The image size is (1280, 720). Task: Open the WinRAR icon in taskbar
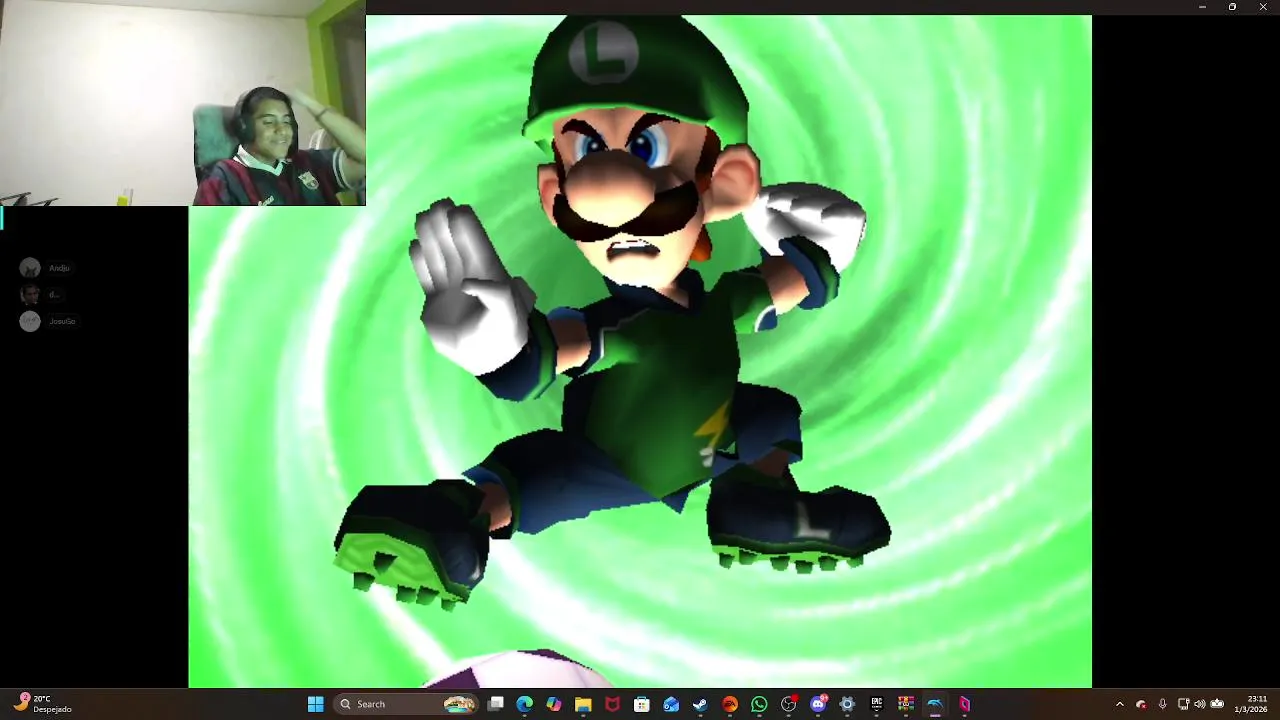(906, 704)
